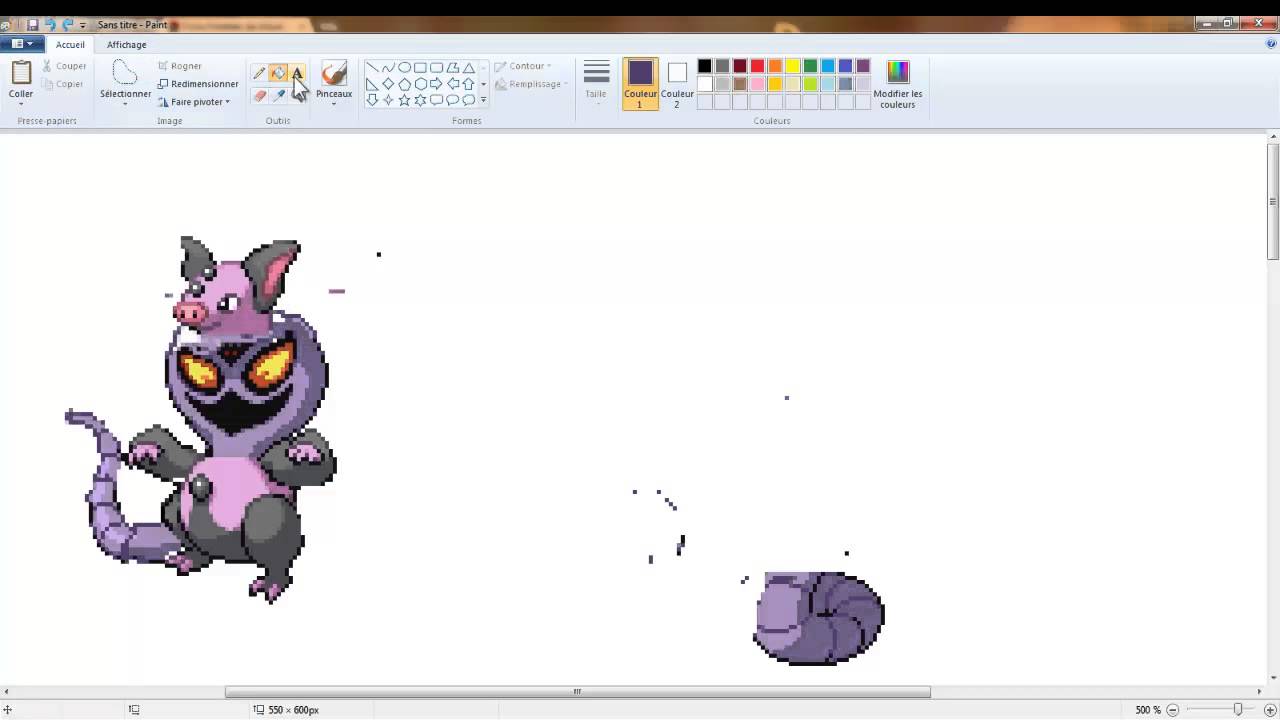Click the Pinceaux brush icon
This screenshot has height=720, width=1280.
point(334,74)
